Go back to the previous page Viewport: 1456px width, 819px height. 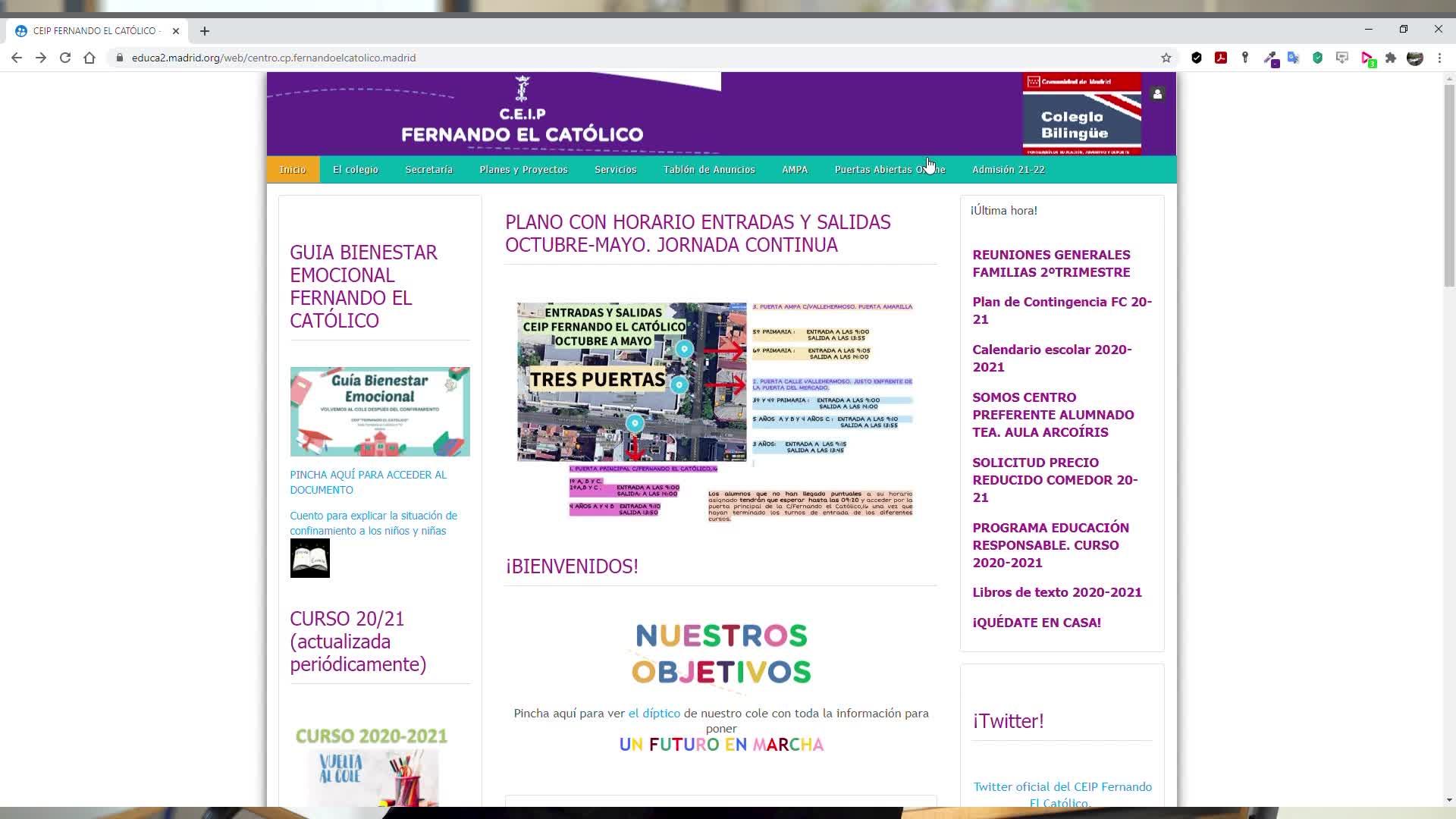click(17, 58)
